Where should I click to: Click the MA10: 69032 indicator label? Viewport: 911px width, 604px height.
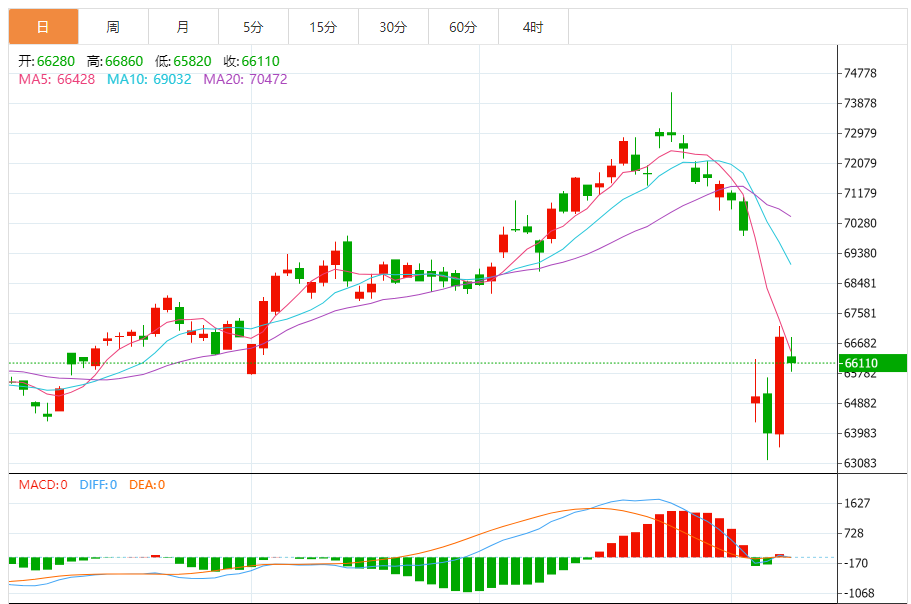[149, 79]
